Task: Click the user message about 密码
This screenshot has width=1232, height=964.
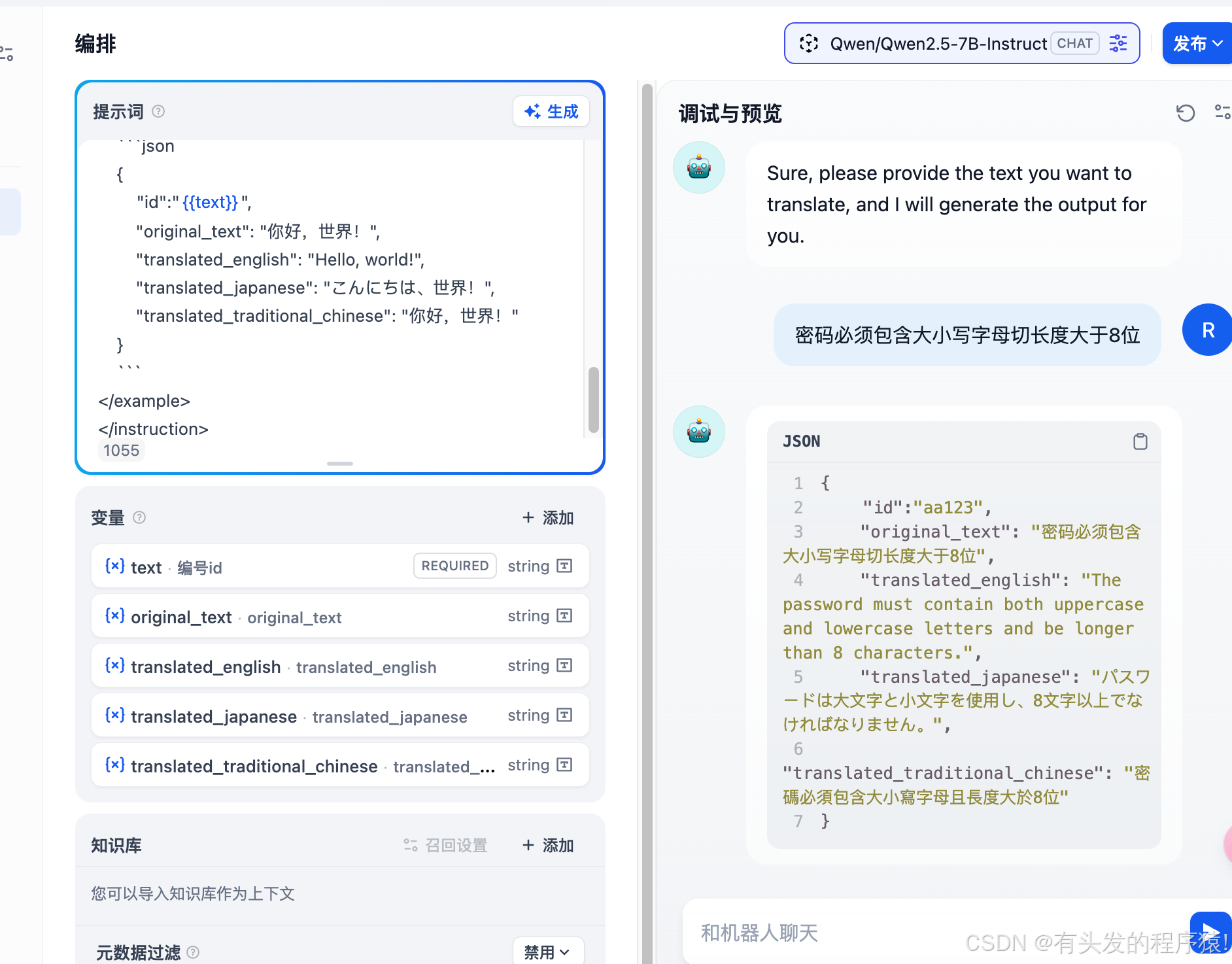Action: pyautogui.click(x=967, y=335)
